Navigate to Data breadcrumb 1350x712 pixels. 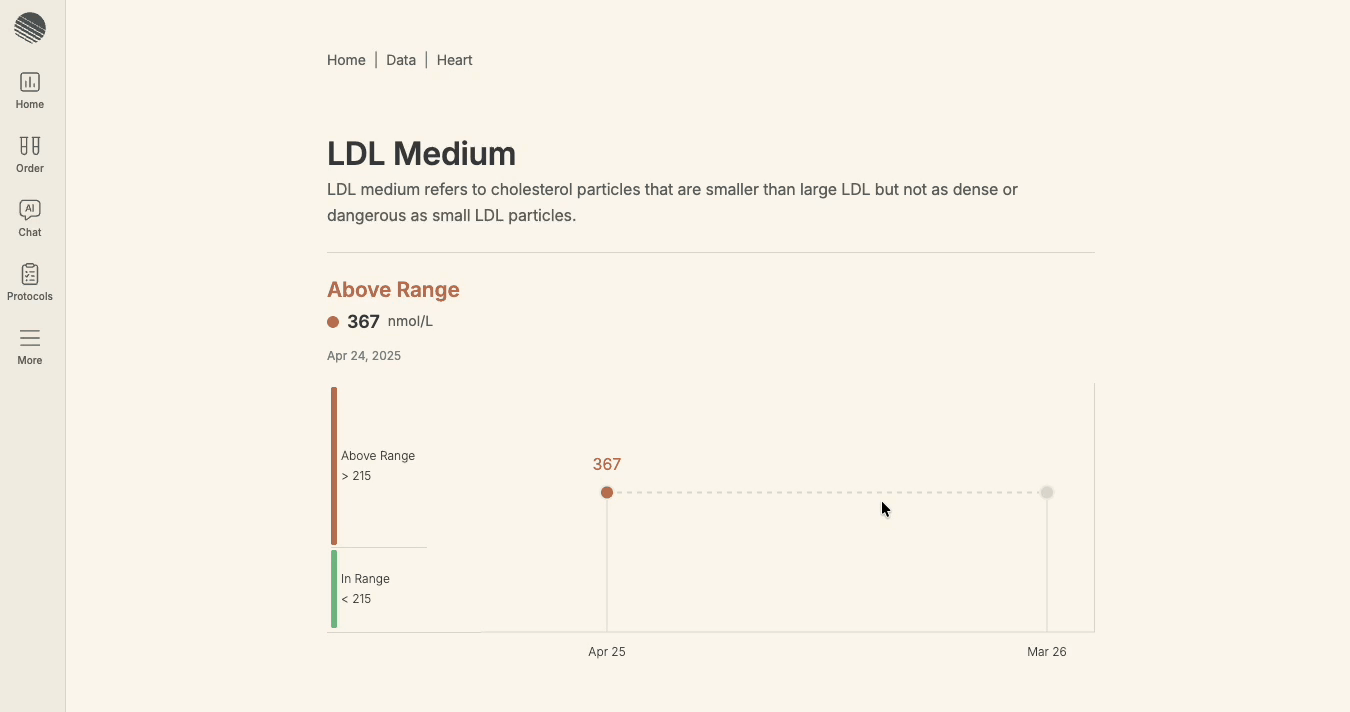[x=401, y=60]
